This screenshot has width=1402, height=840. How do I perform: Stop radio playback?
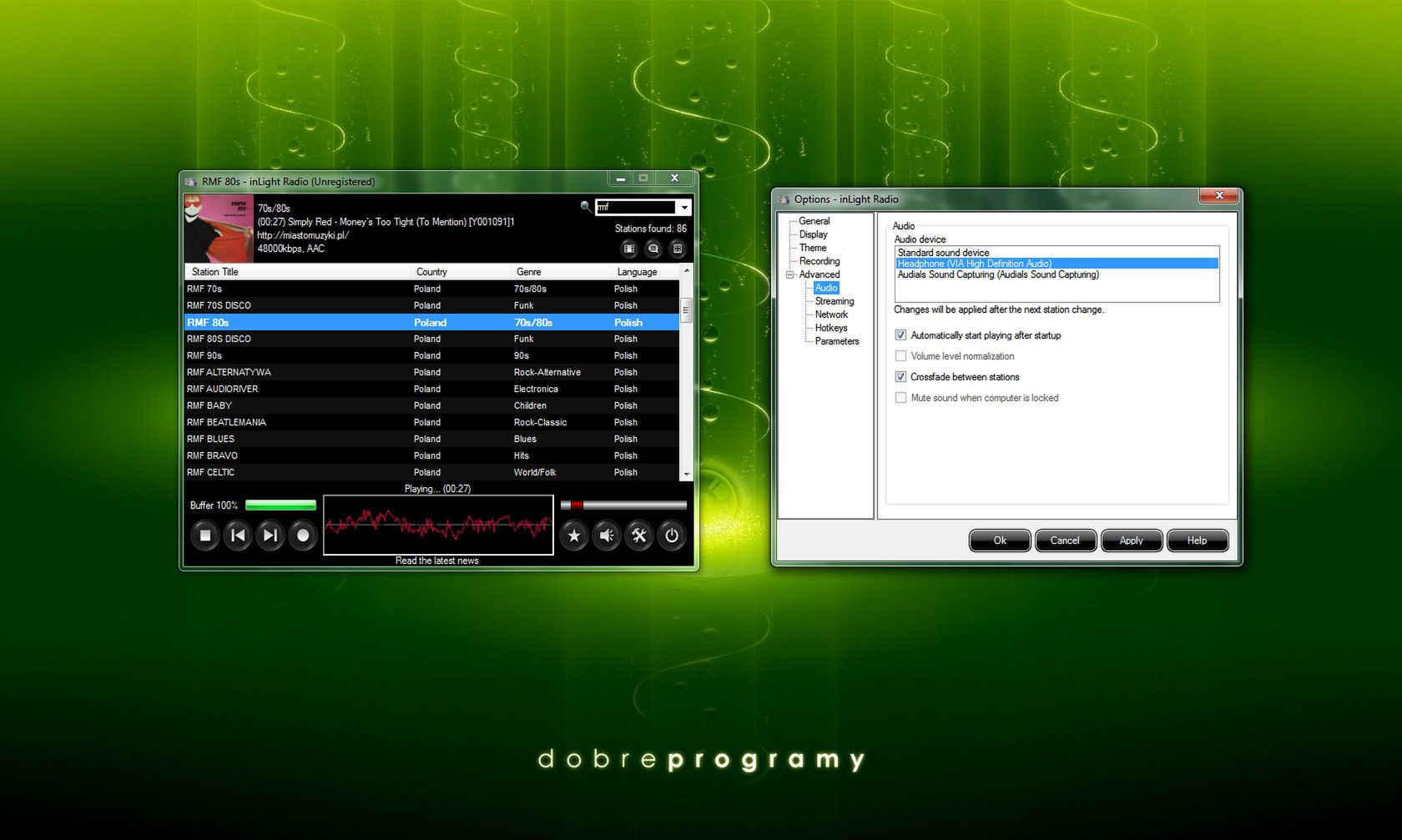205,536
